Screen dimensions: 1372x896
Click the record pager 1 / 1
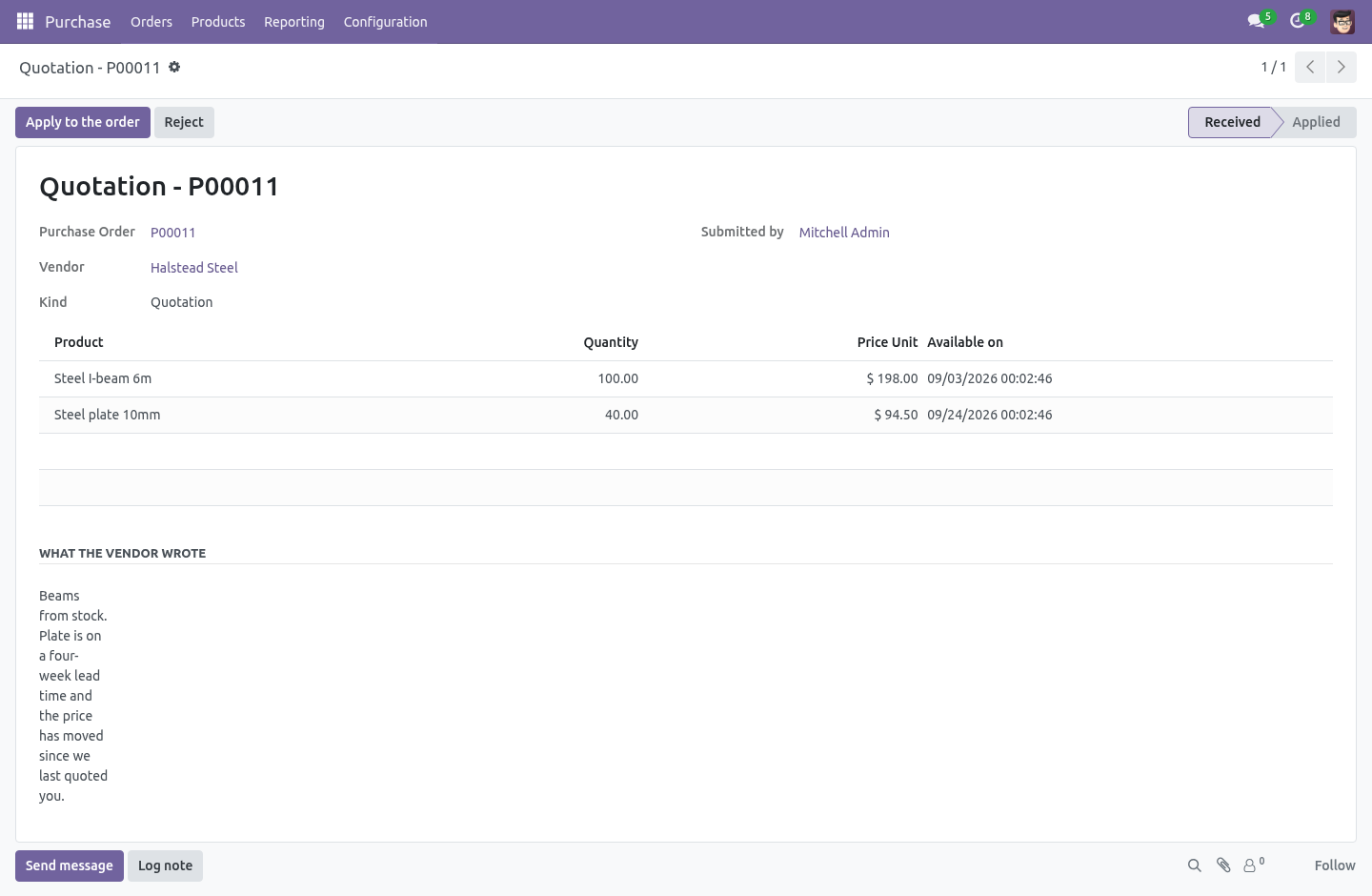point(1274,67)
